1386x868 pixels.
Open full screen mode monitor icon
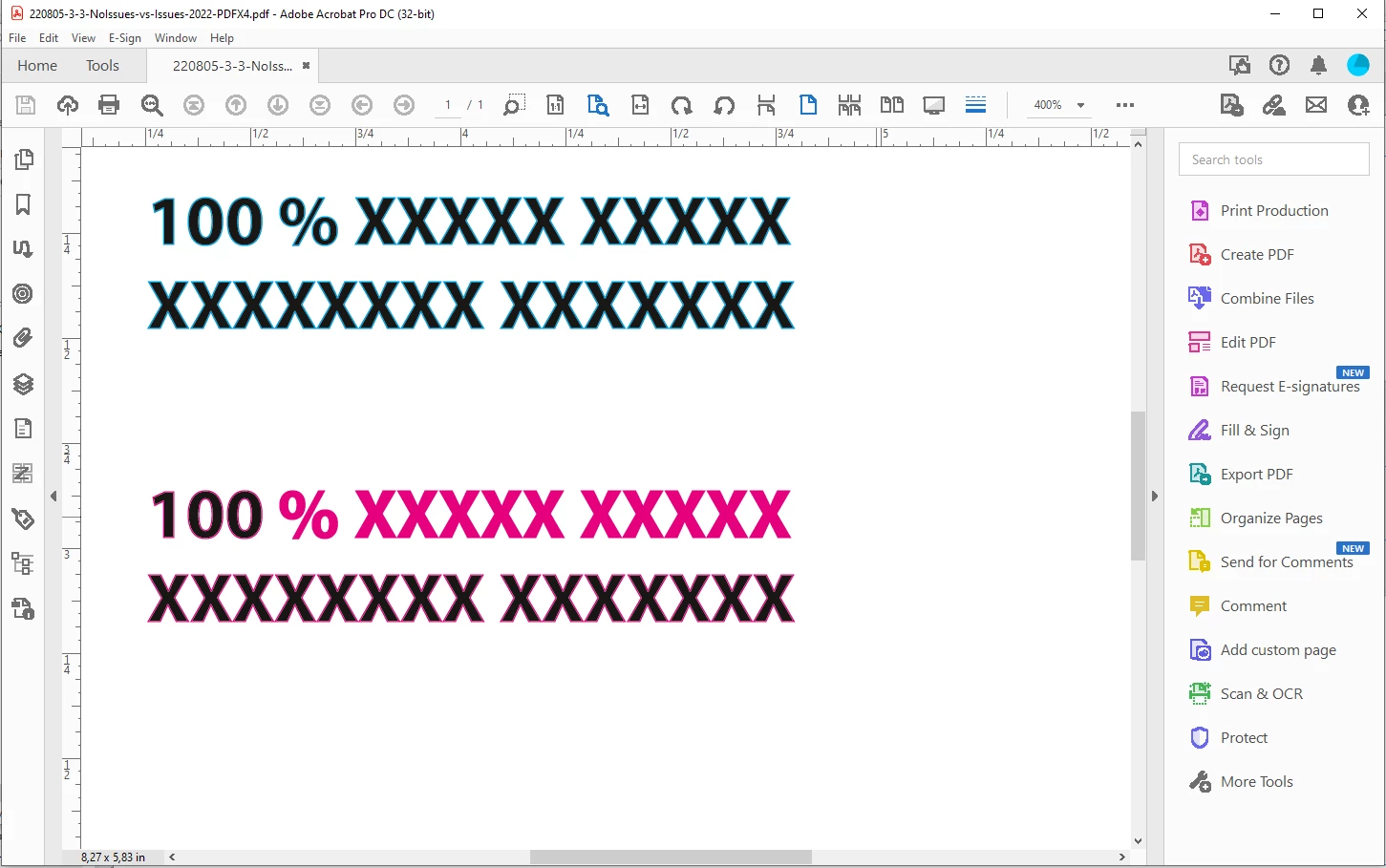click(x=934, y=105)
